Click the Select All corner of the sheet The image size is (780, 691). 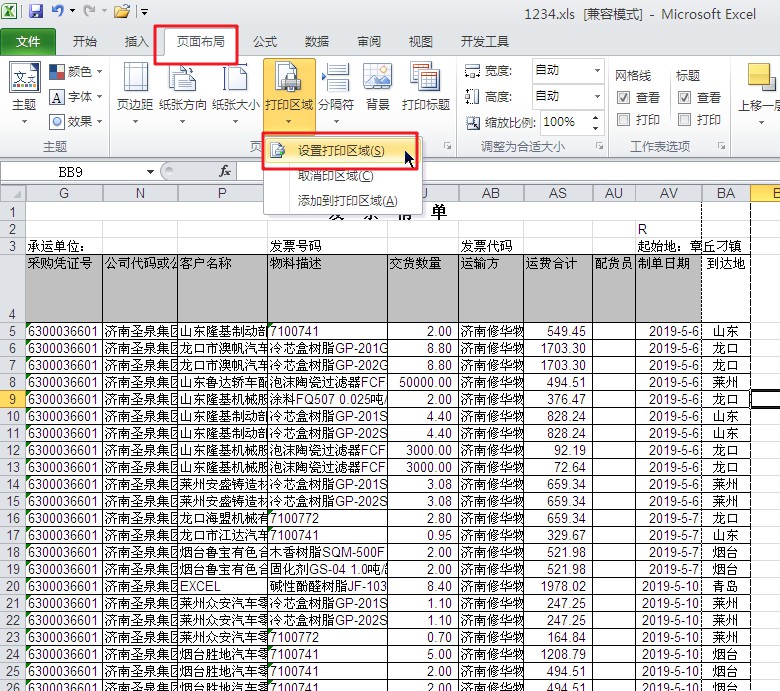pyautogui.click(x=13, y=193)
